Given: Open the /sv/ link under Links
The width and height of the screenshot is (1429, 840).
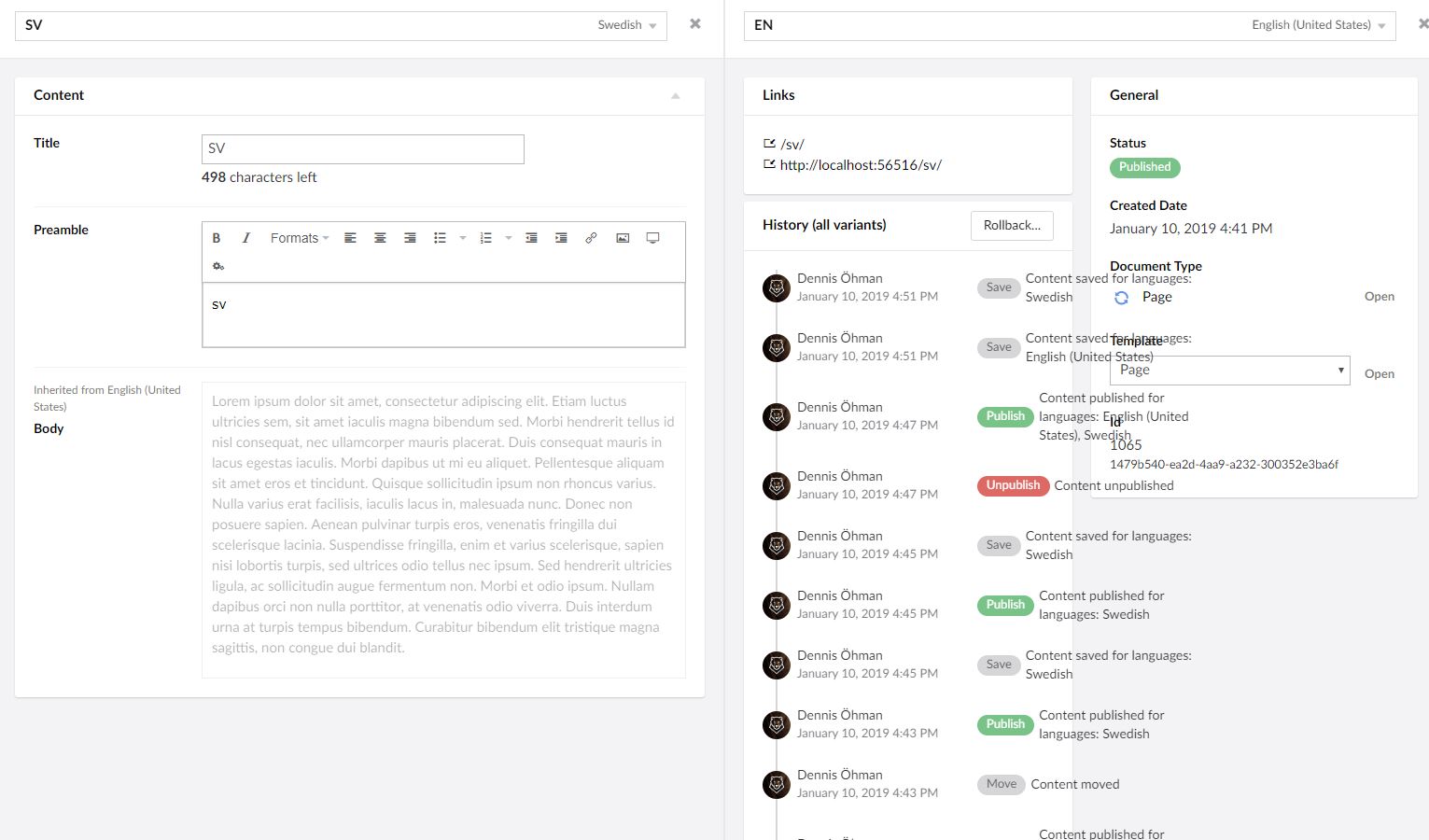Looking at the screenshot, I should (792, 144).
